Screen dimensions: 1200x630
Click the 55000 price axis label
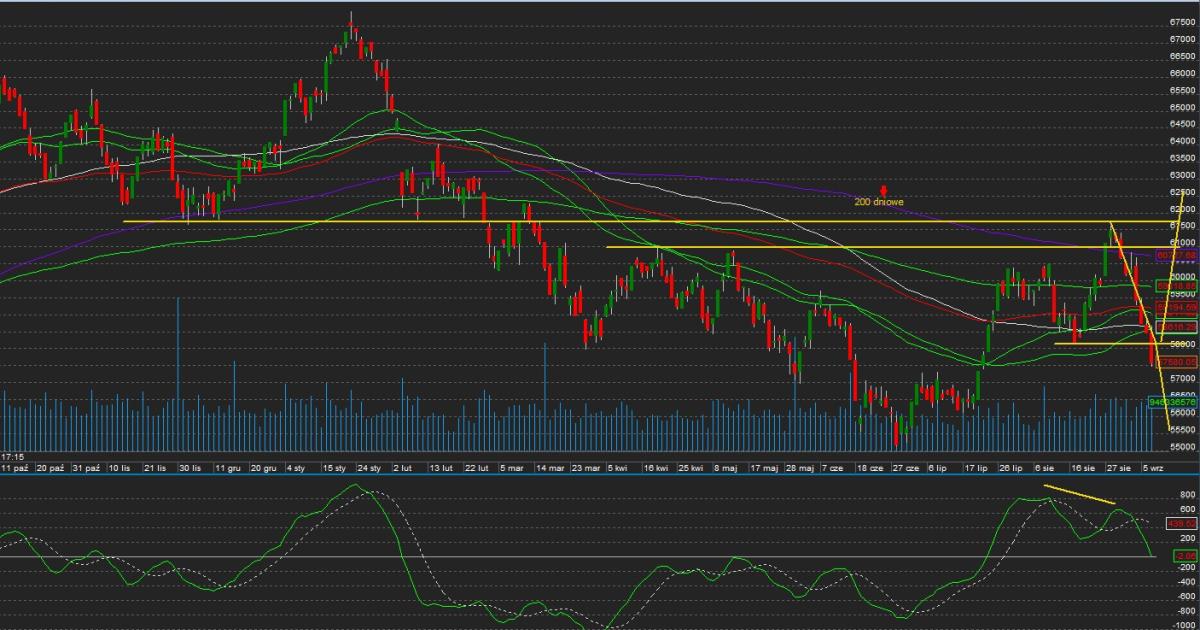[1182, 447]
